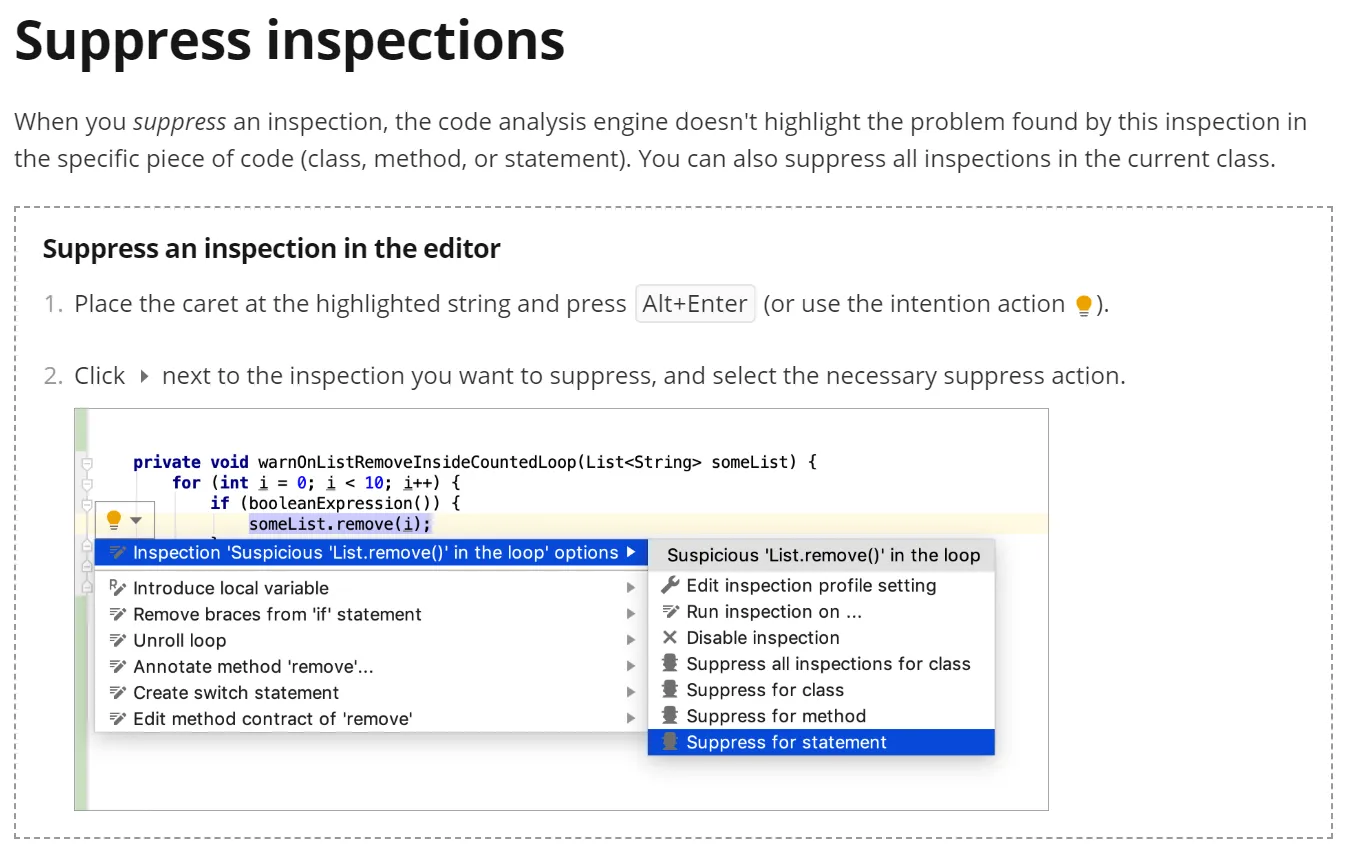Click the pencil icon next to Run inspection on
Viewport: 1345px width, 846px height.
point(670,611)
